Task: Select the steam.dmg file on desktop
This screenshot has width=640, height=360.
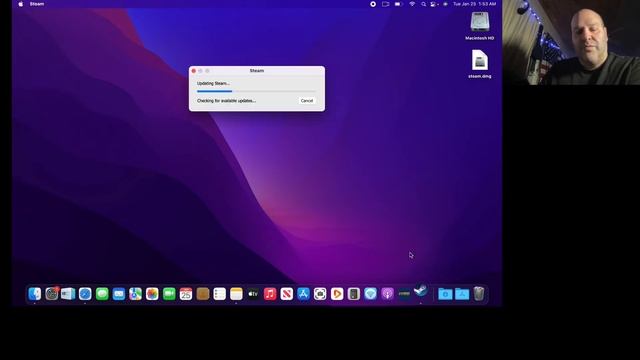Action: 480,64
